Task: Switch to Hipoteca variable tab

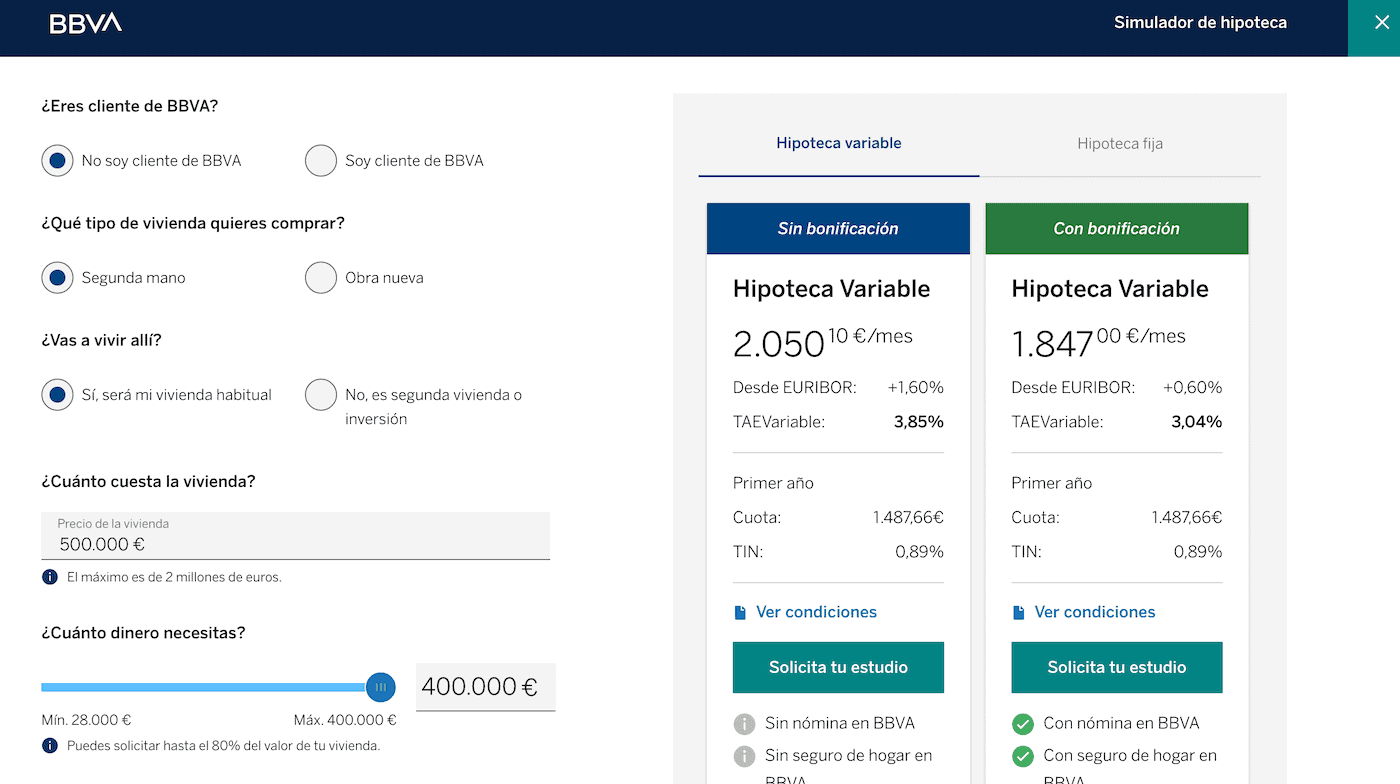Action: pos(839,143)
